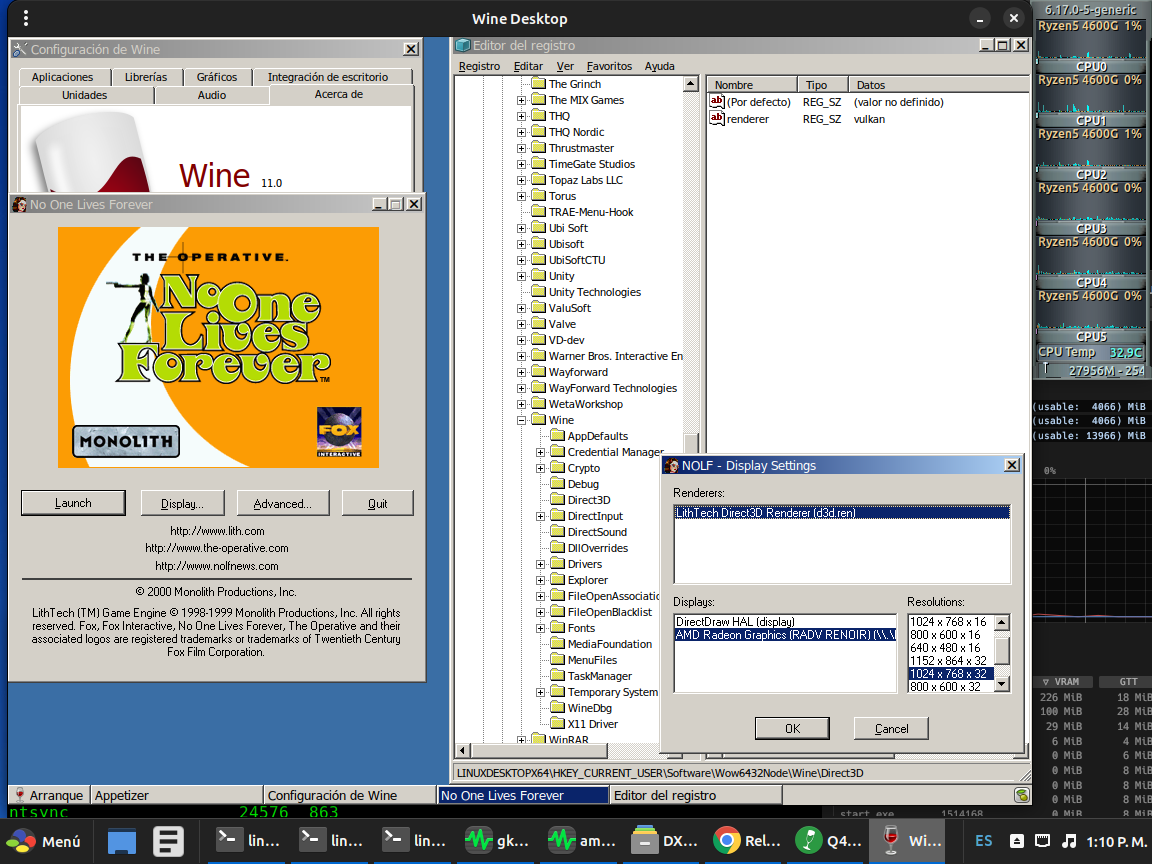1152x864 pixels.
Task: Expand the Crypto subkey
Action: click(540, 468)
